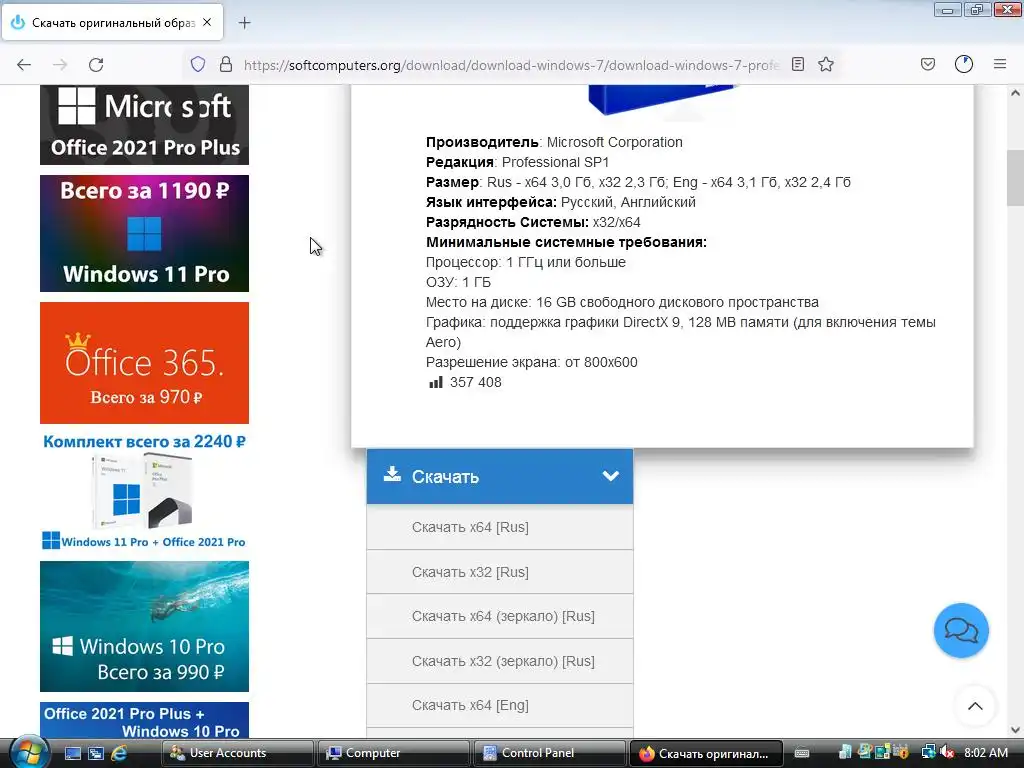Click the 8:02 AM clock

[986, 753]
